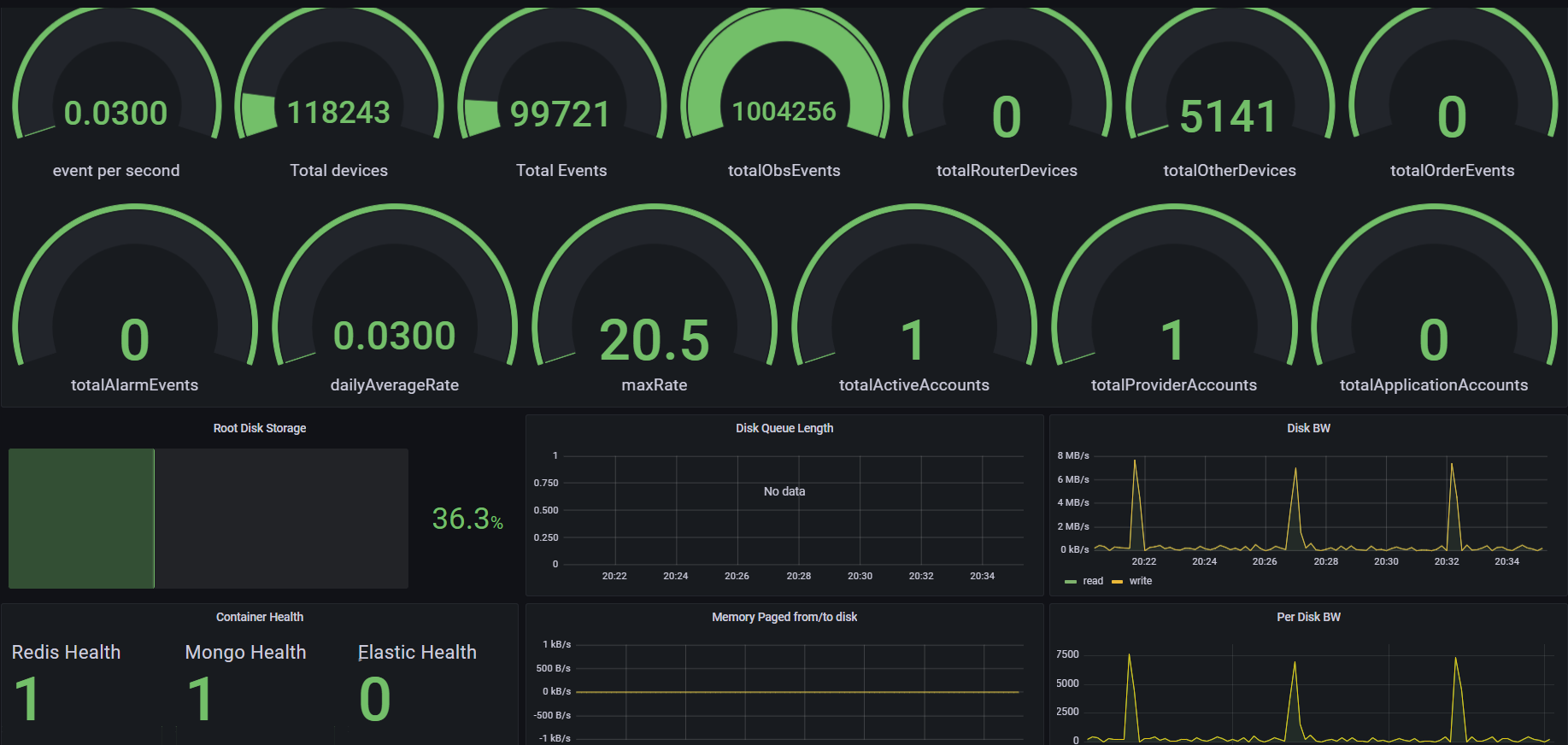Open the Root Disk Storage panel title
The width and height of the screenshot is (1568, 745).
(x=260, y=428)
